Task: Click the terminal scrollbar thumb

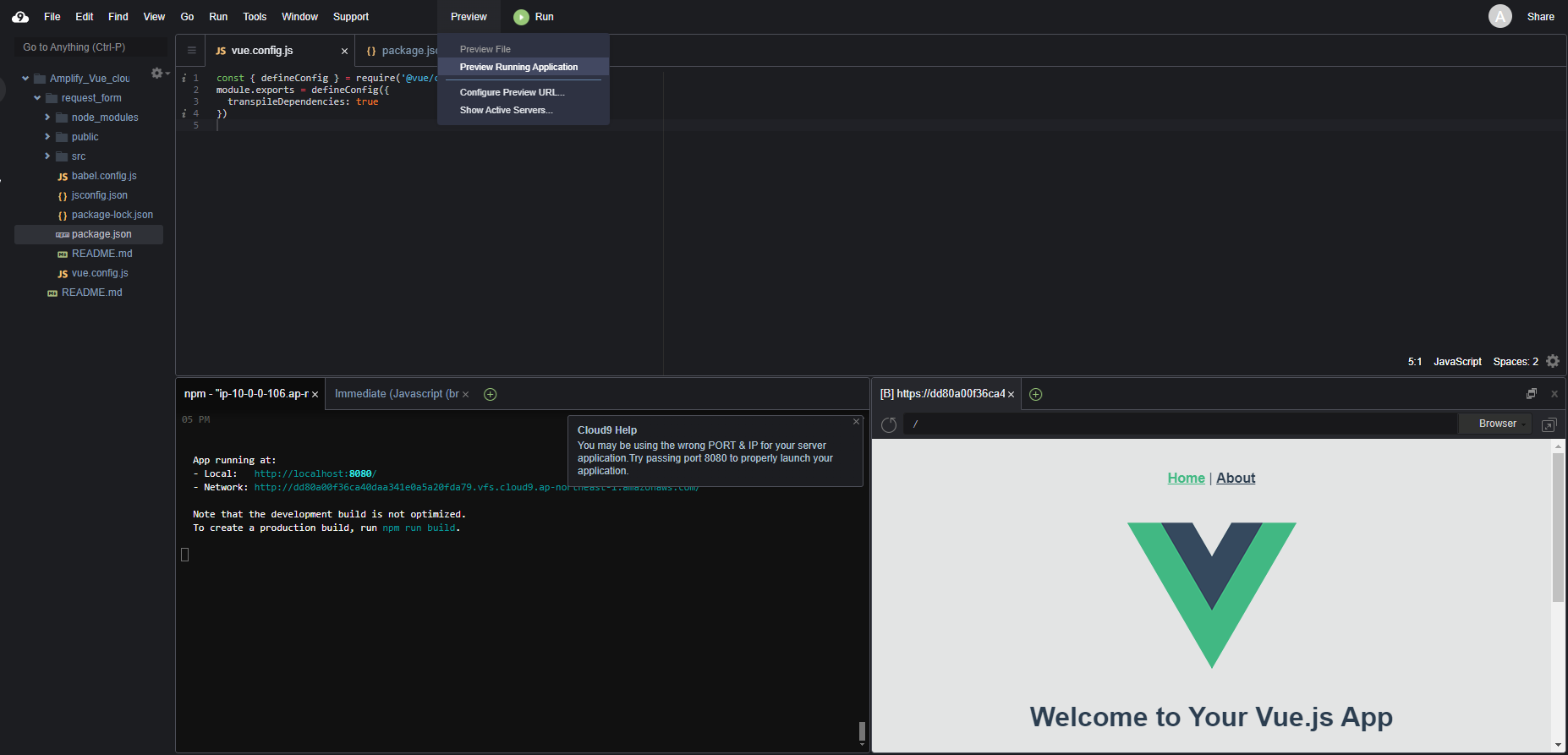Action: (862, 730)
